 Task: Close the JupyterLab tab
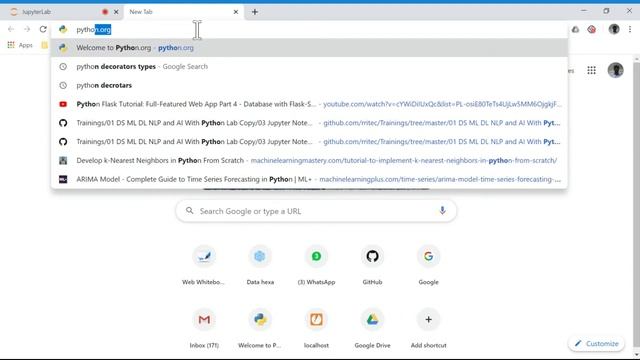point(116,12)
